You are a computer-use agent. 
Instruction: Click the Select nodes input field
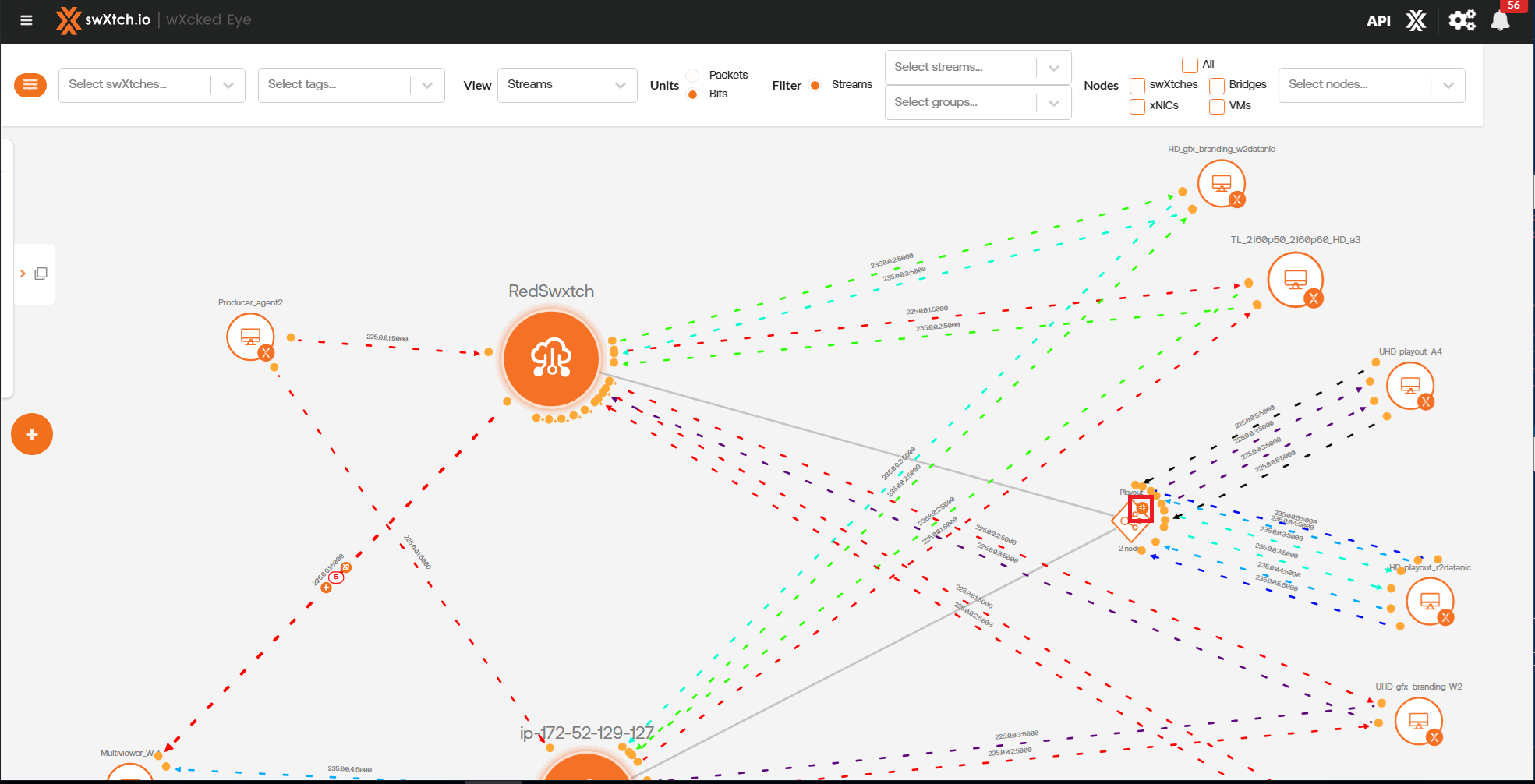1356,85
